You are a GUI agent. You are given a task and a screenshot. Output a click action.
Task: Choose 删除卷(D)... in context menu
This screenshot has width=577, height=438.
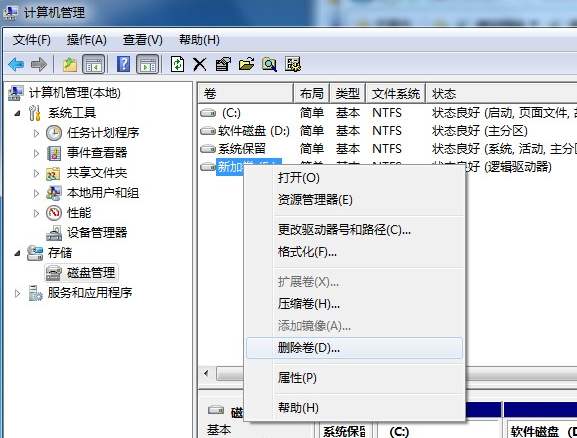click(355, 348)
